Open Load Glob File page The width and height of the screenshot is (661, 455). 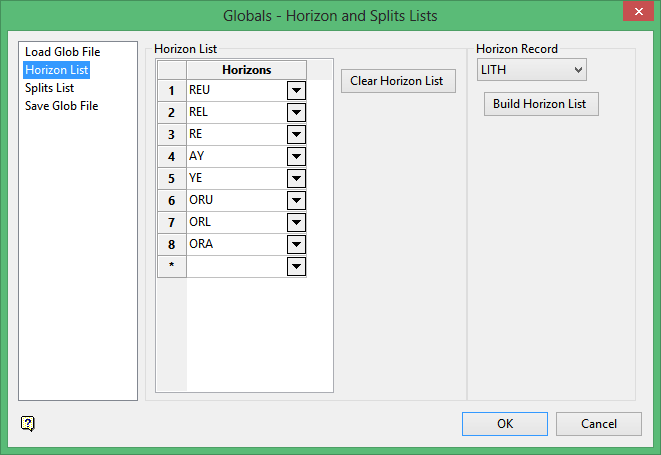point(62,52)
